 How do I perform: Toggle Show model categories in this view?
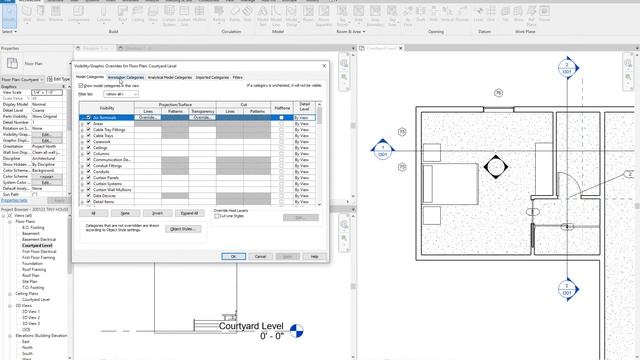pyautogui.click(x=81, y=86)
